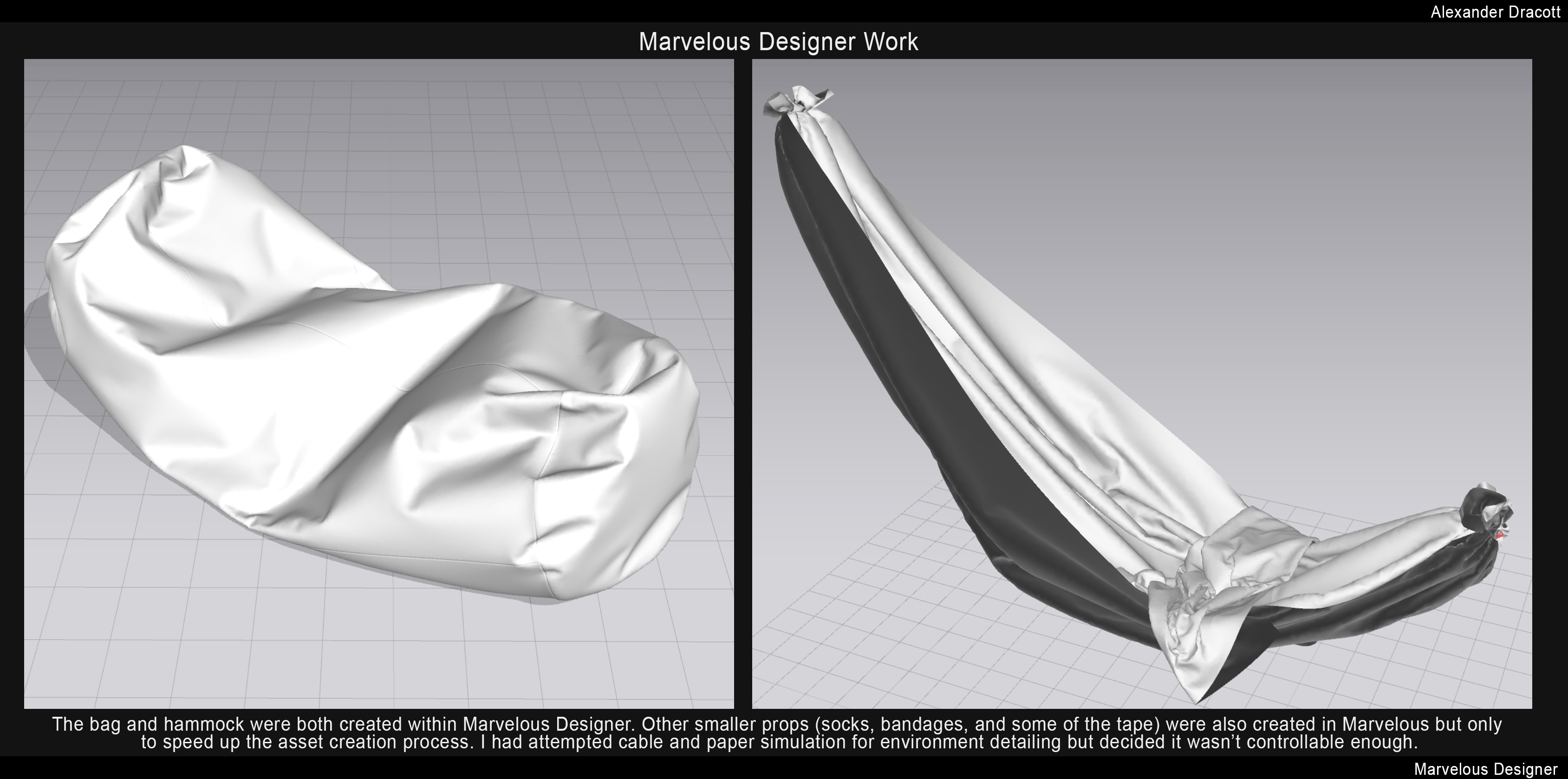Click the description line starting 'to speed up the asset'

pyautogui.click(x=780, y=742)
